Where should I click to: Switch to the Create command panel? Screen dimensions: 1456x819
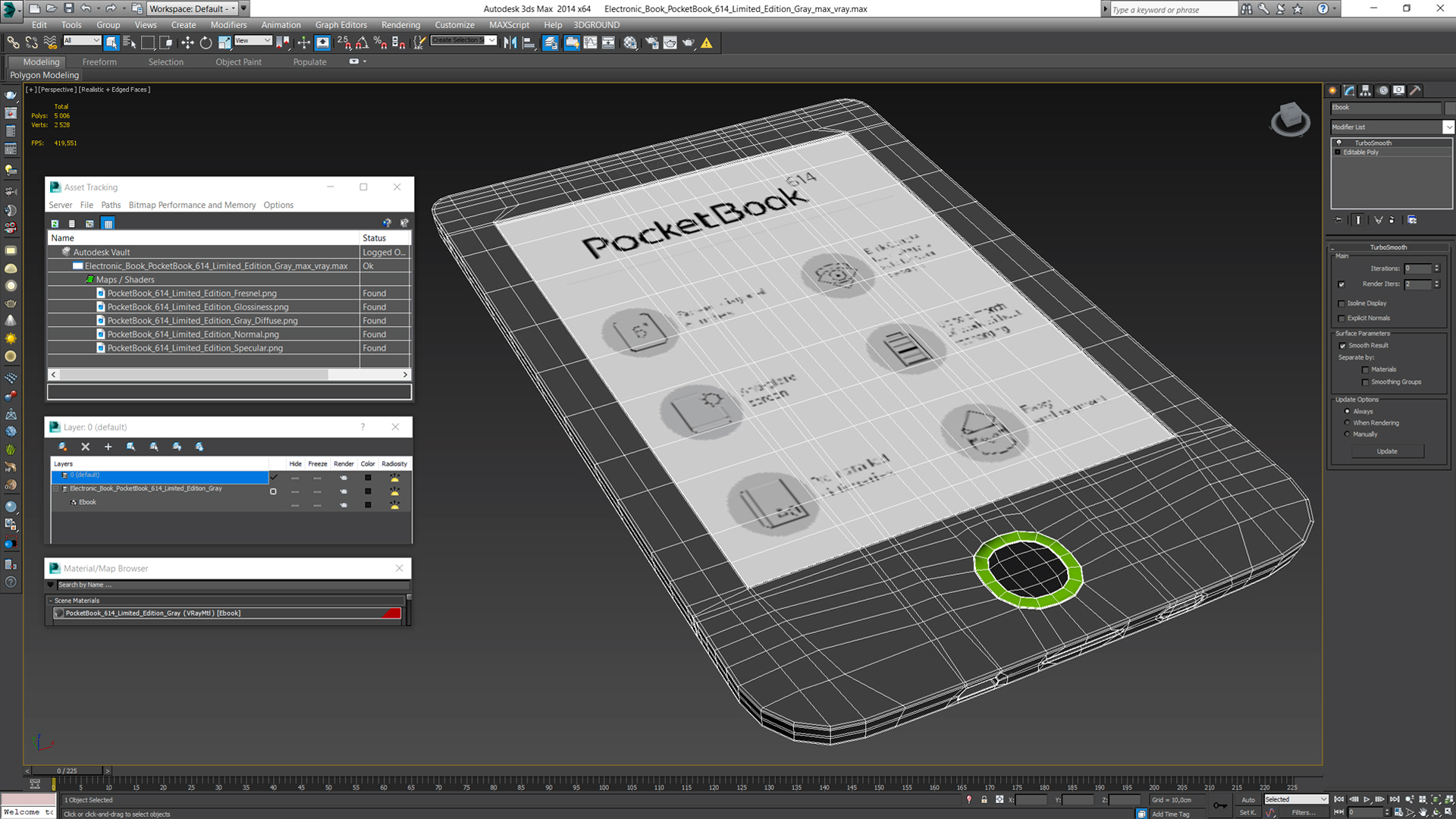1333,90
